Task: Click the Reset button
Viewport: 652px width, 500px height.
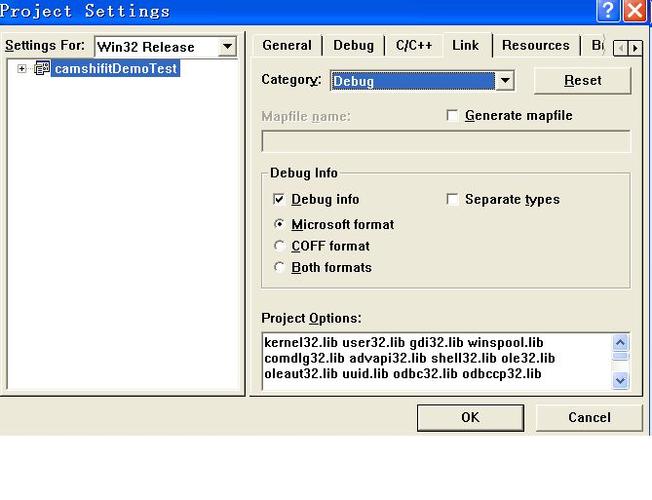Action: pyautogui.click(x=582, y=81)
